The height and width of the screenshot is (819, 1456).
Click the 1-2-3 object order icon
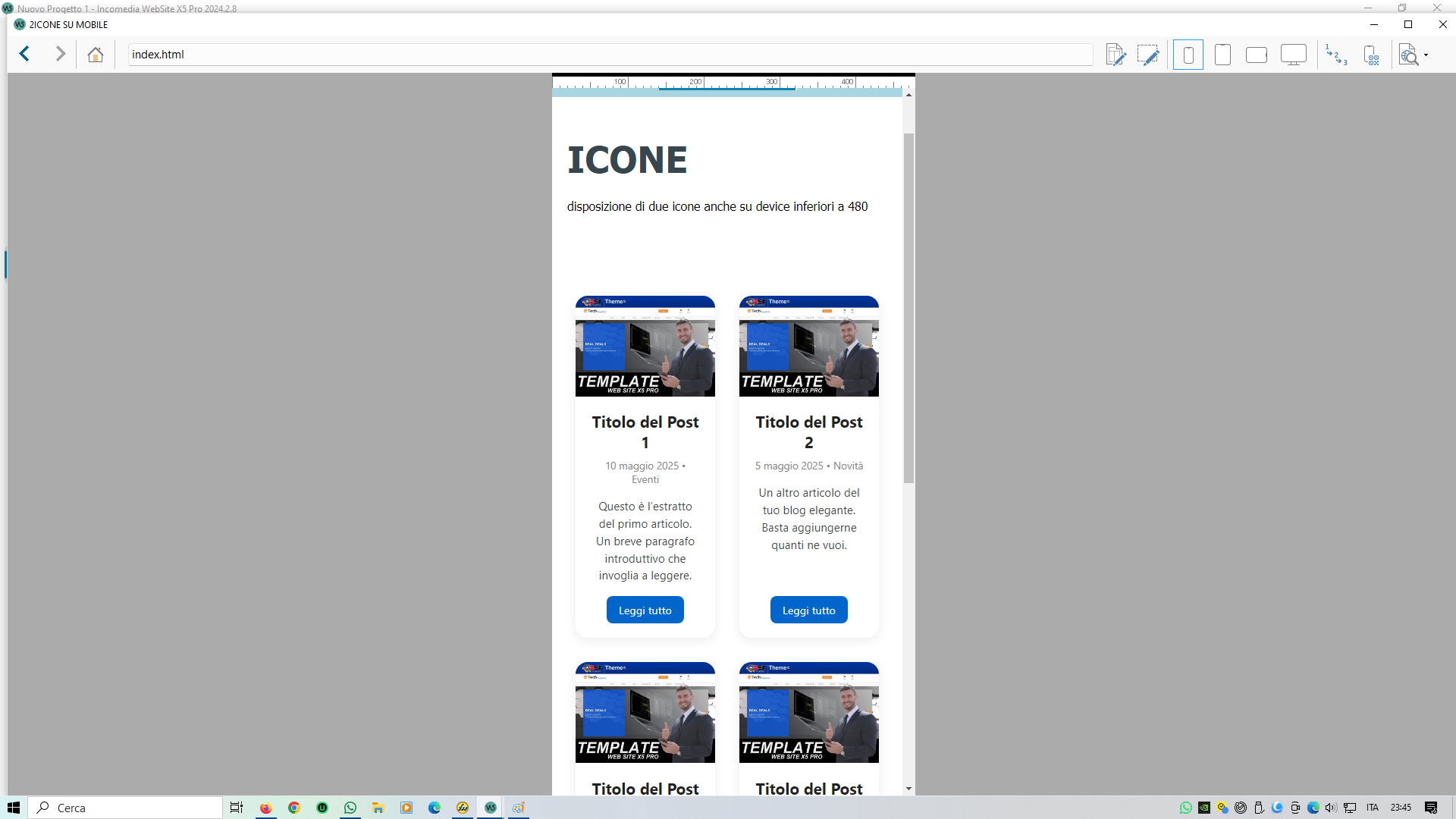pyautogui.click(x=1335, y=55)
